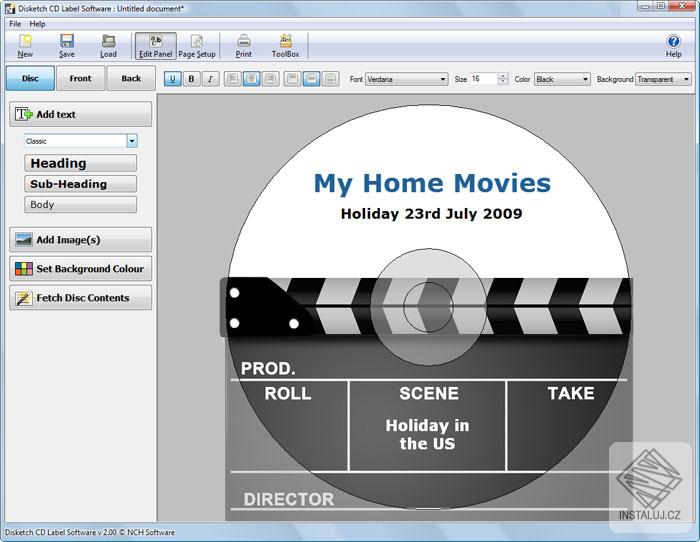This screenshot has width=700, height=542.
Task: Align text to the bottom vertically
Action: [x=330, y=79]
